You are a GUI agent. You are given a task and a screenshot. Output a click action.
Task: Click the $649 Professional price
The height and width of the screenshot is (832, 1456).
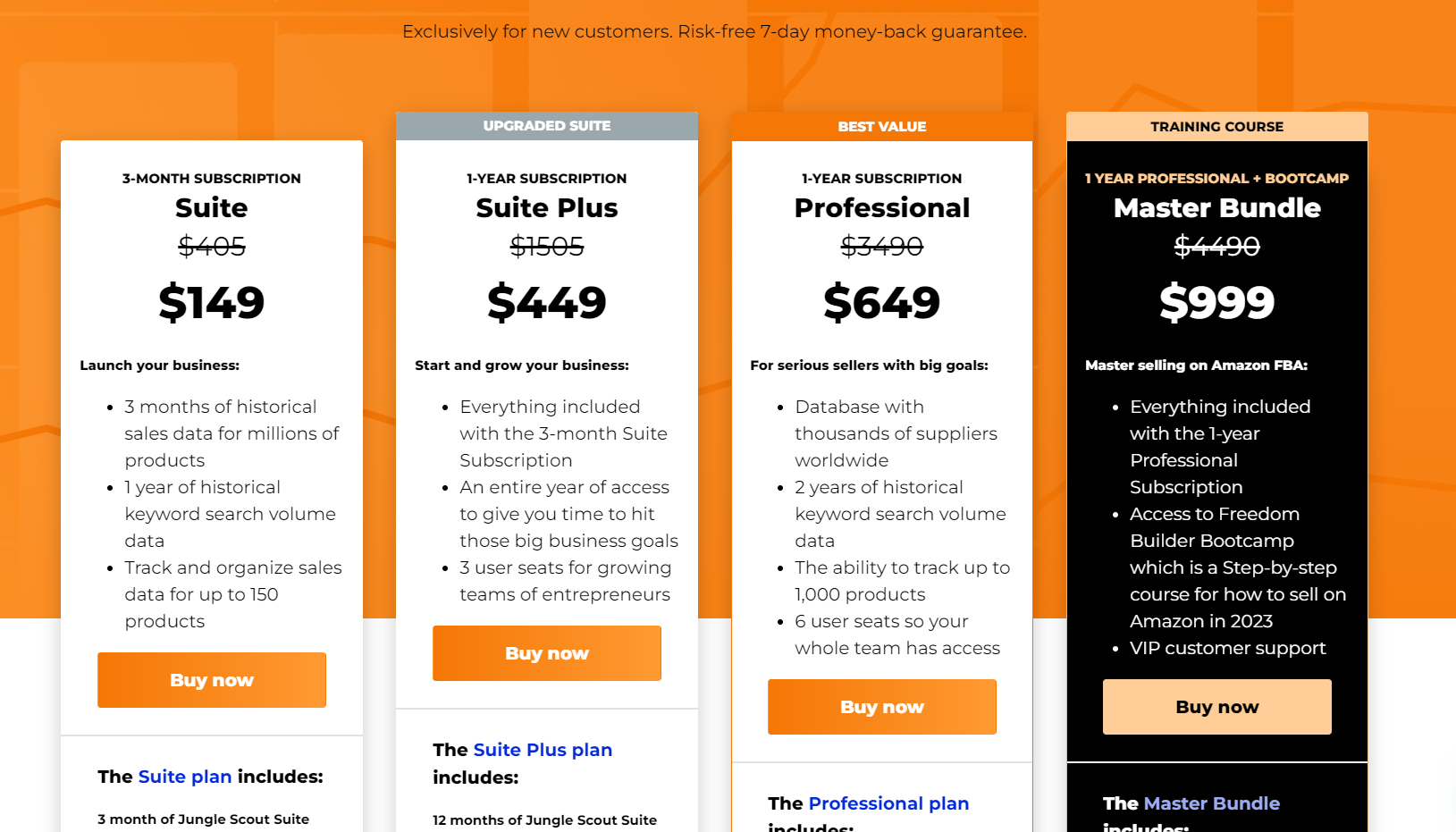click(882, 302)
